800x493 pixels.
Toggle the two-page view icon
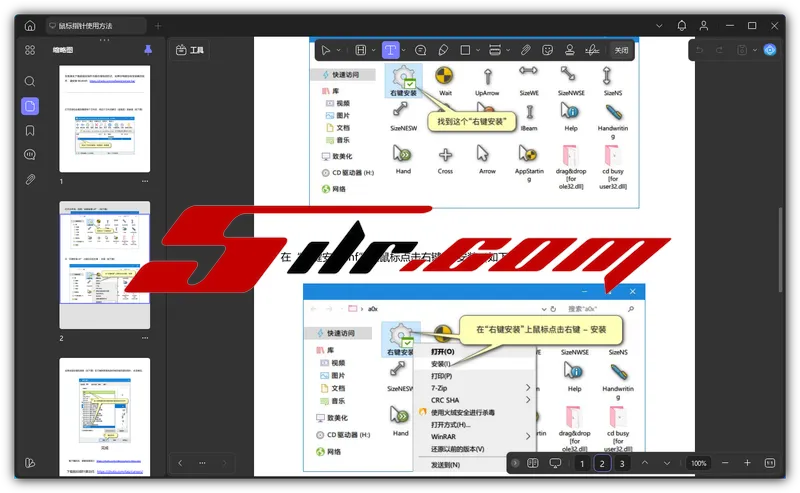pyautogui.click(x=533, y=463)
